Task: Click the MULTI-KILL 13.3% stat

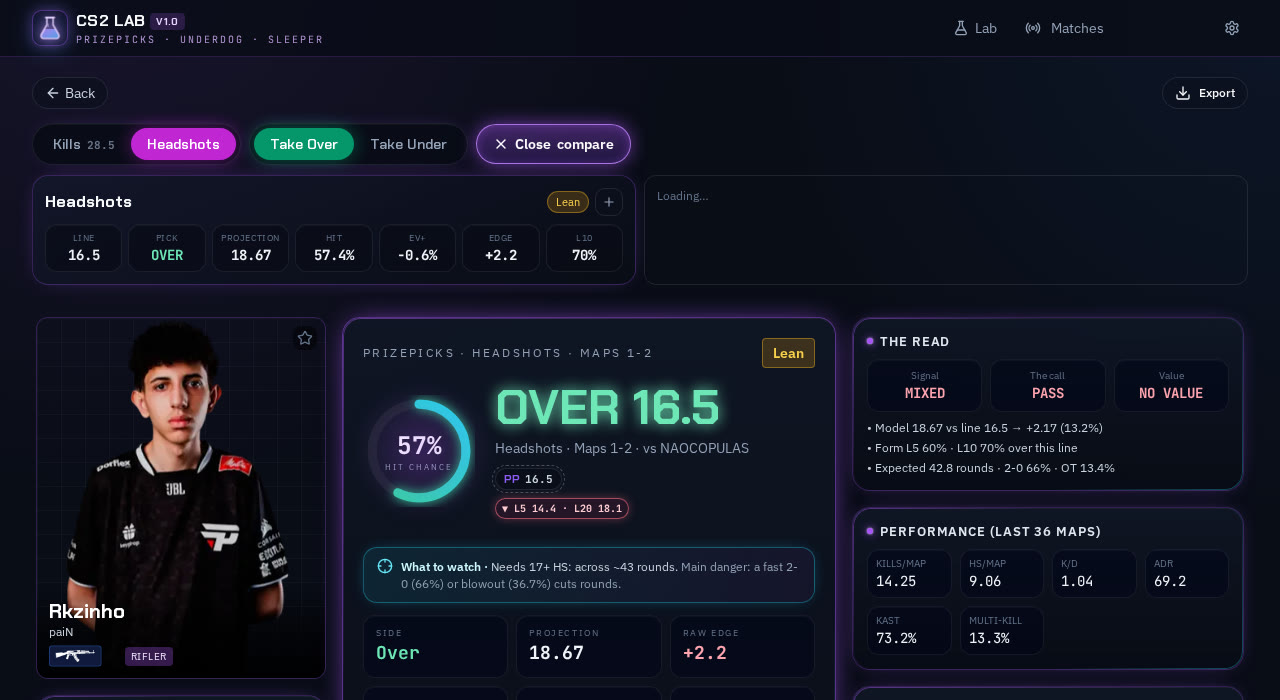Action: pyautogui.click(x=1002, y=631)
